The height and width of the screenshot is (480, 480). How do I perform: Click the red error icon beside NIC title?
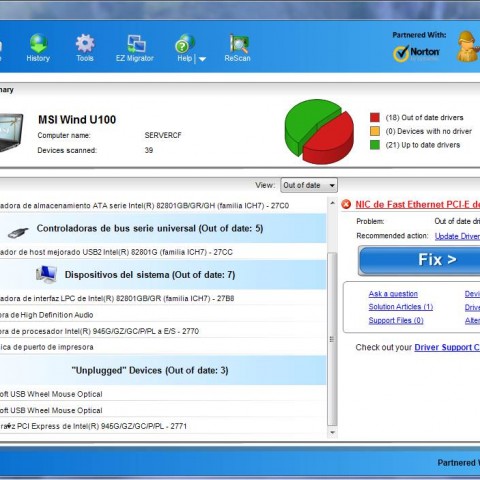[346, 204]
